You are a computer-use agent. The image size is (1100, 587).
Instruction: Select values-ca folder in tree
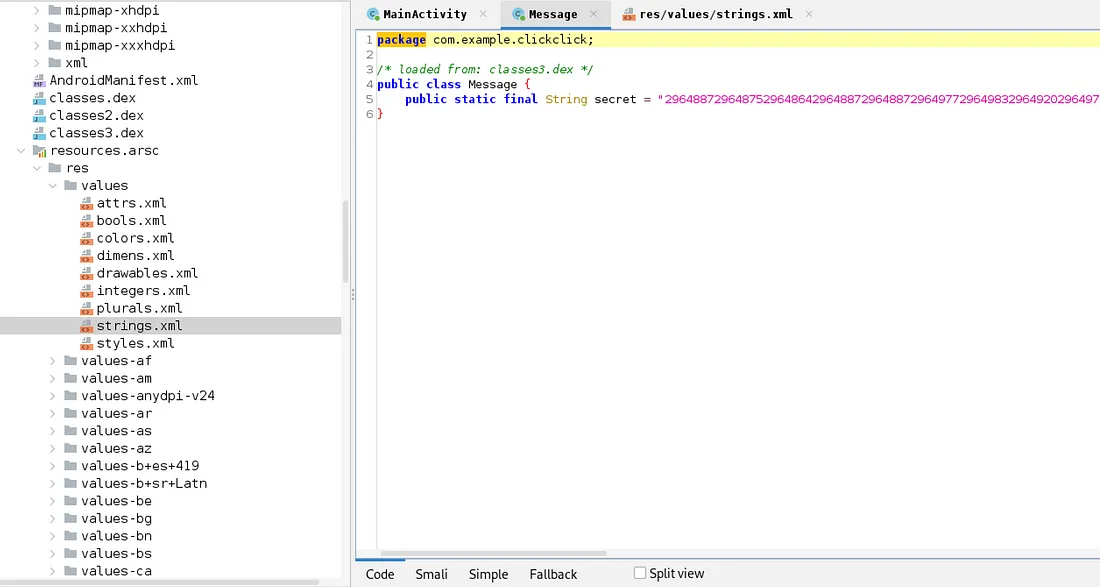[x=116, y=572]
